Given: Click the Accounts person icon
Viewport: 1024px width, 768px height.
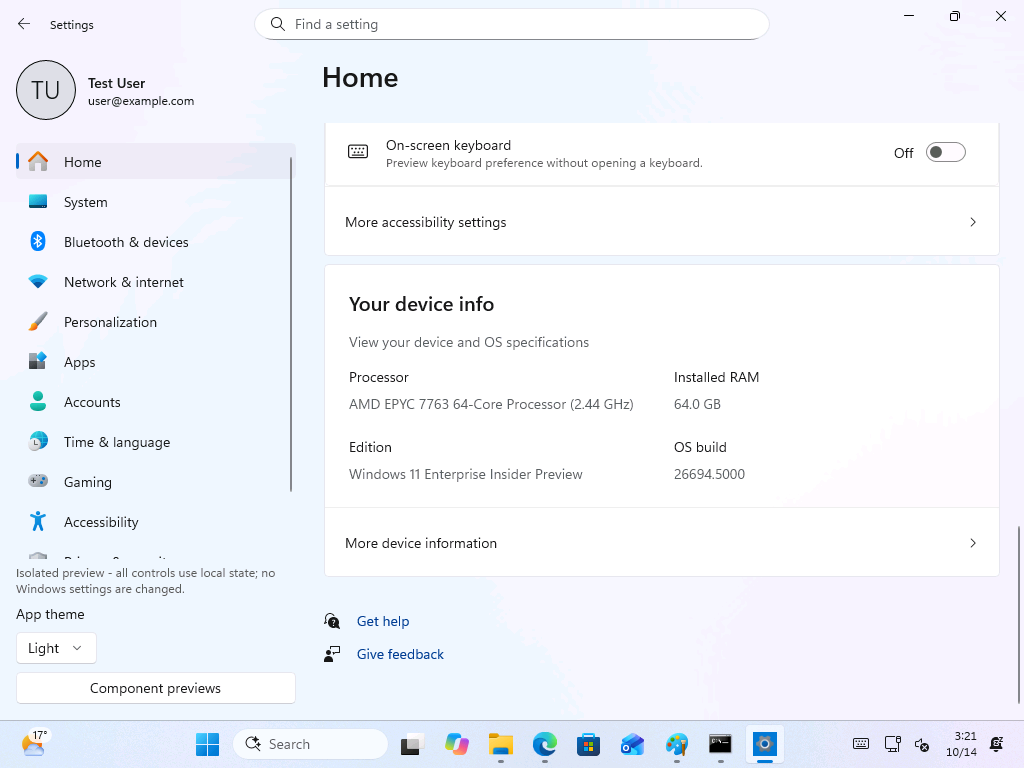Looking at the screenshot, I should coord(38,401).
